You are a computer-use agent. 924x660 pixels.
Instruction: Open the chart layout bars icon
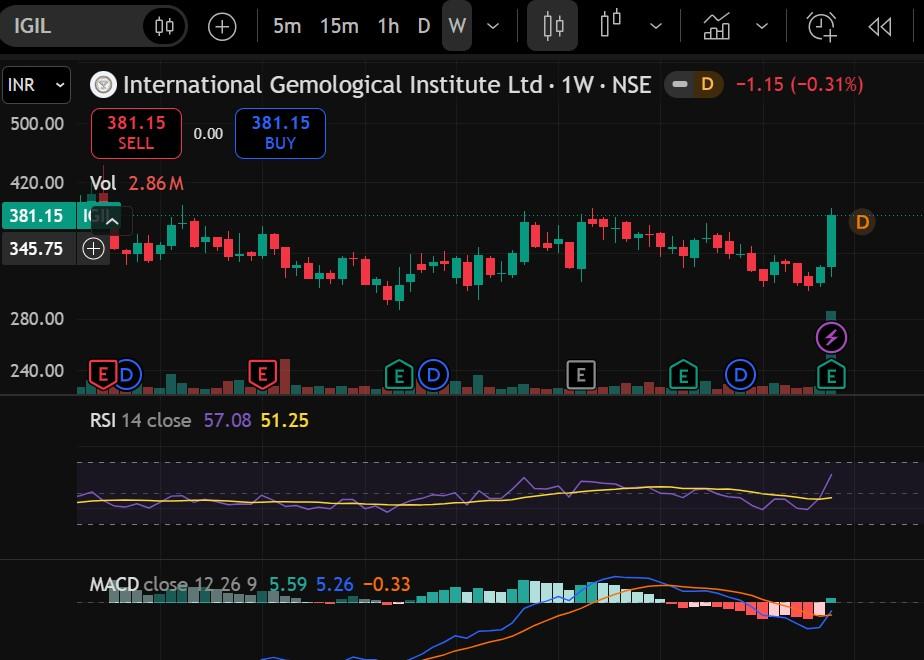tap(610, 24)
